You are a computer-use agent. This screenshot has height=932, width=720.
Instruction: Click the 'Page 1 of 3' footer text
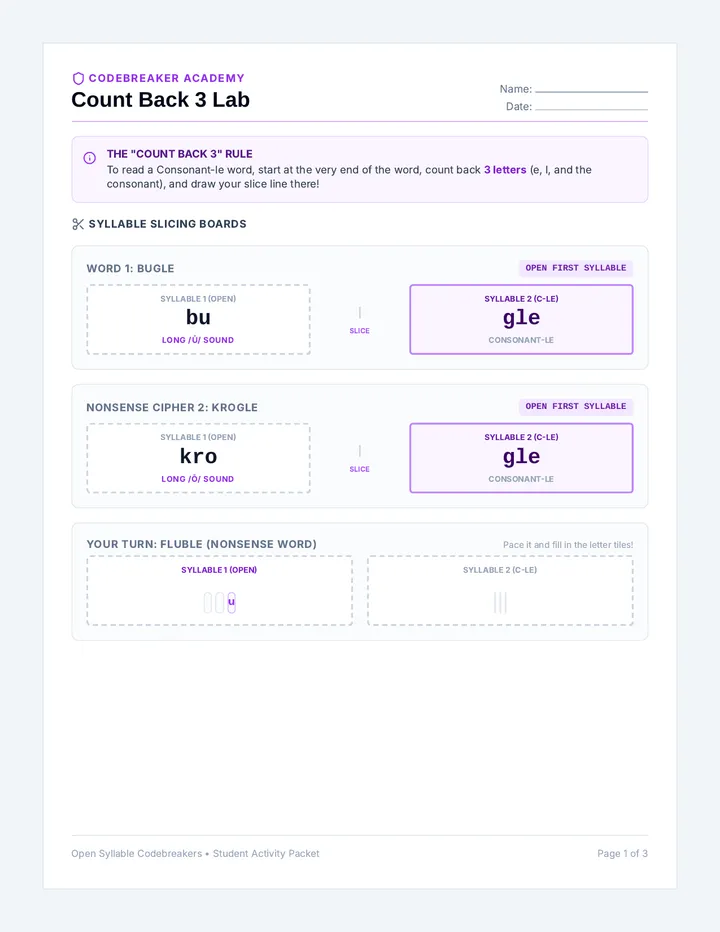(622, 854)
